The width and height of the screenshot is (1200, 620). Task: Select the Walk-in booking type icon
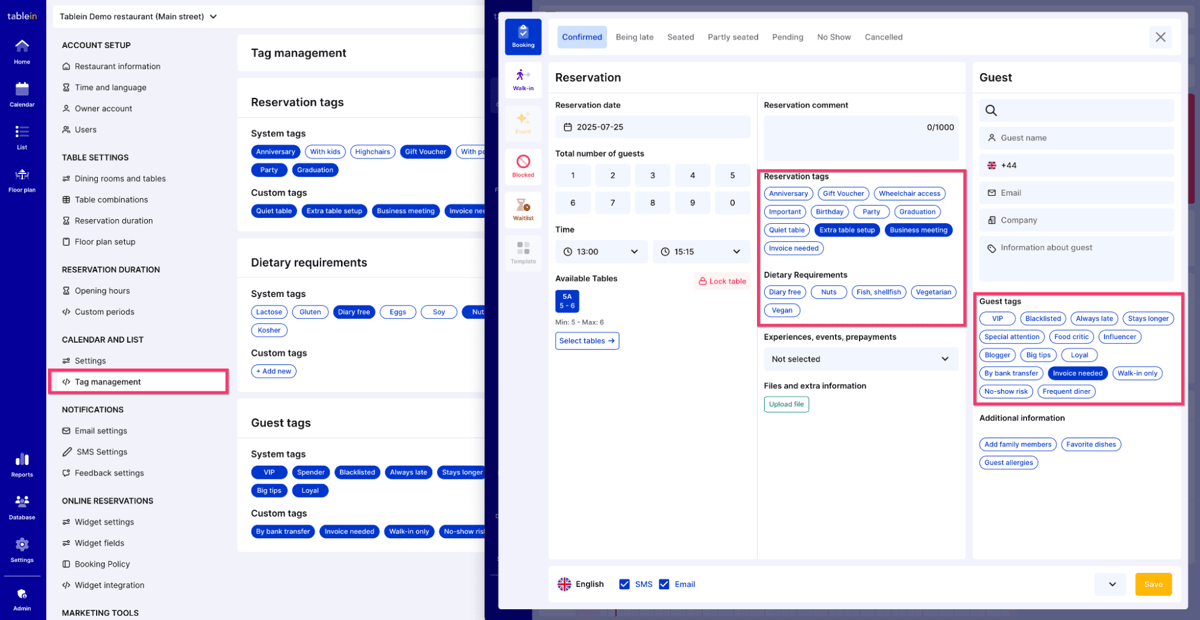(523, 79)
